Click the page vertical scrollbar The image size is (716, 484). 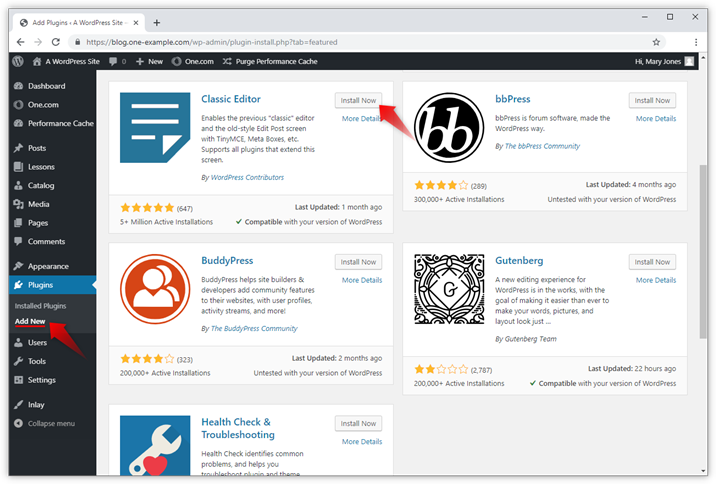tap(703, 252)
